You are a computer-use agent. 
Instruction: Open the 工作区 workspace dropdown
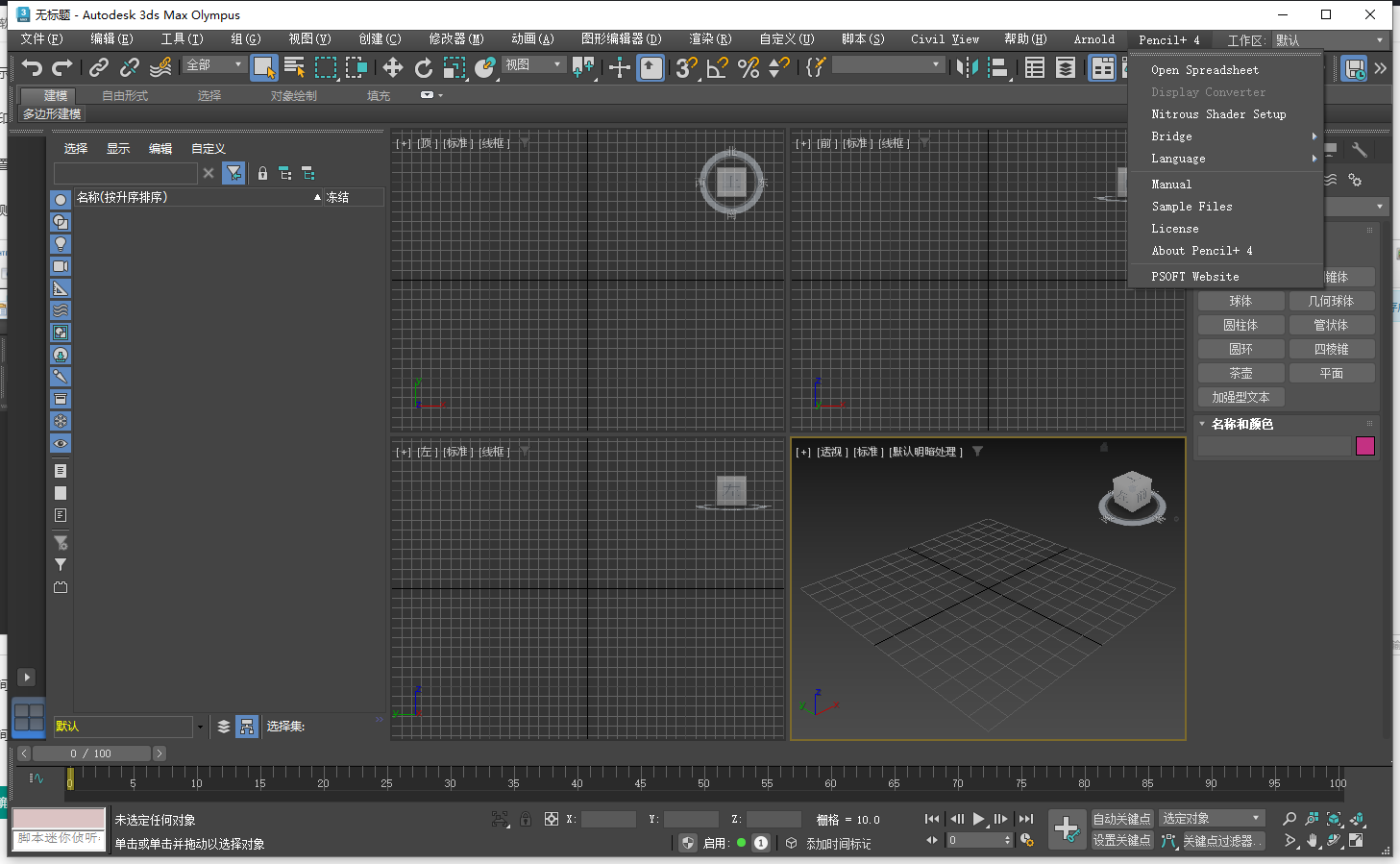pyautogui.click(x=1330, y=40)
